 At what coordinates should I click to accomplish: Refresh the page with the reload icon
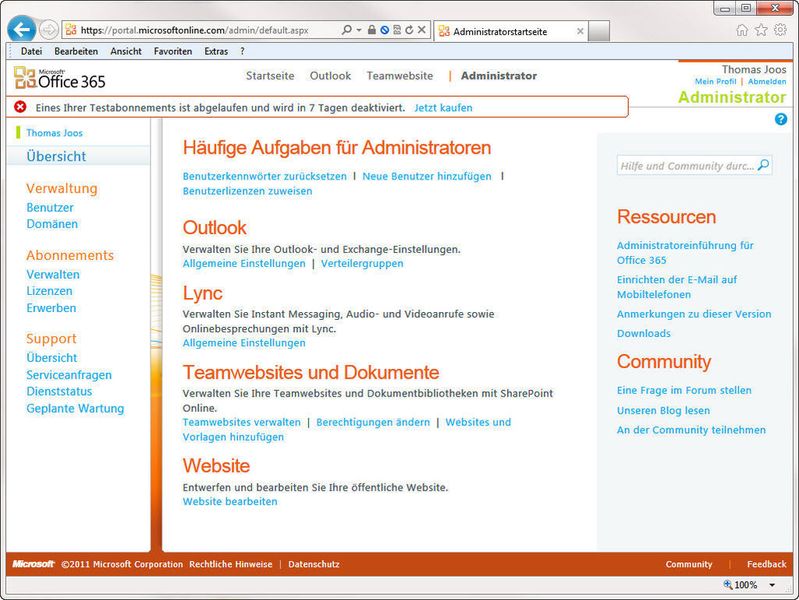coord(409,30)
